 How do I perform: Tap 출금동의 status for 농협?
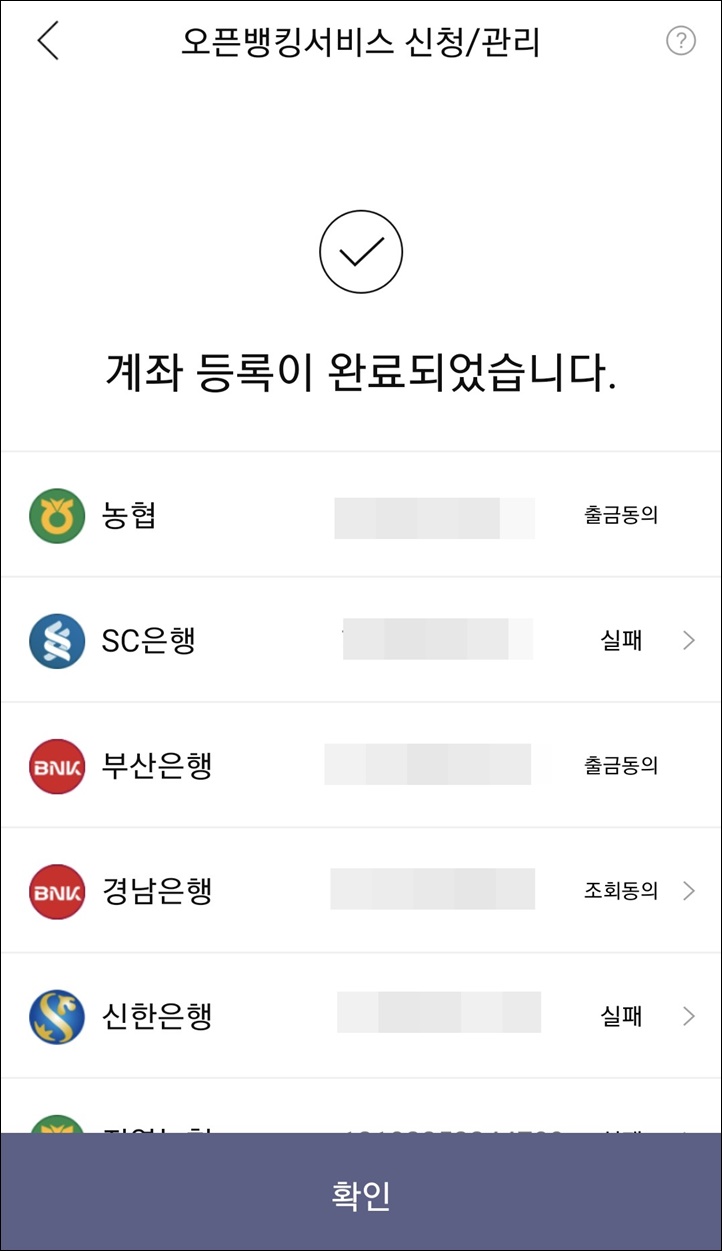[621, 516]
